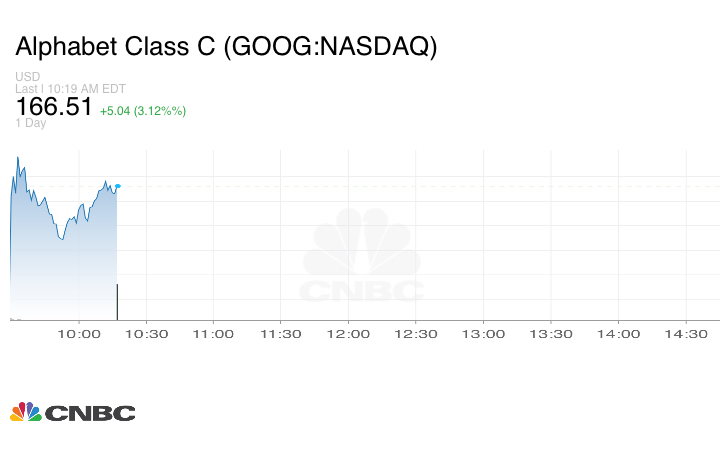This screenshot has width=720, height=450.
Task: Click the 12:30 time axis label
Action: tap(416, 334)
